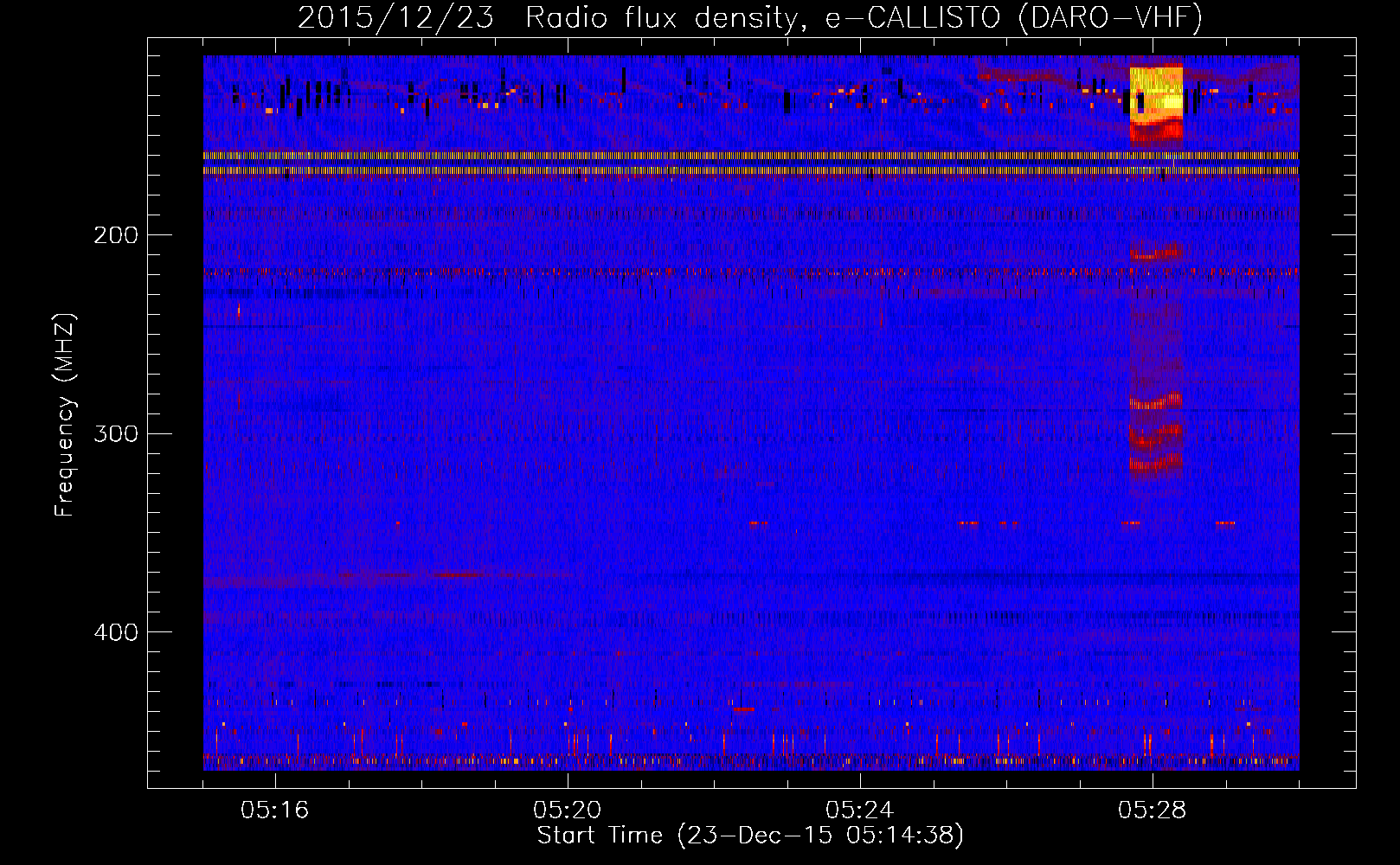Click the plot title 'Radio flux density, e-CALLISTO (DARO-VHF)'
Screen dimensions: 1400x865
point(864,17)
